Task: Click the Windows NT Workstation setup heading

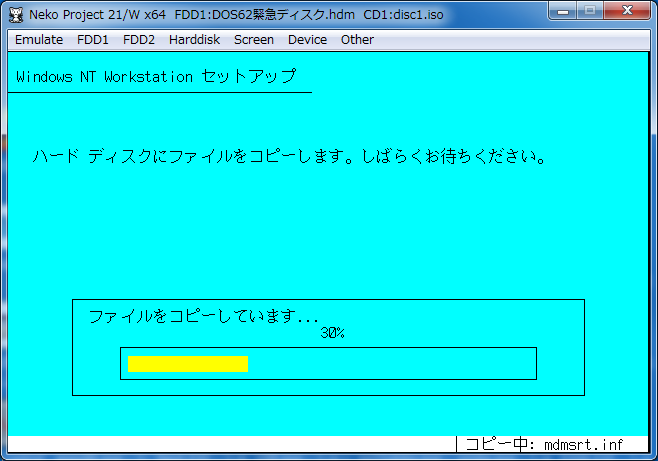Action: (x=155, y=77)
